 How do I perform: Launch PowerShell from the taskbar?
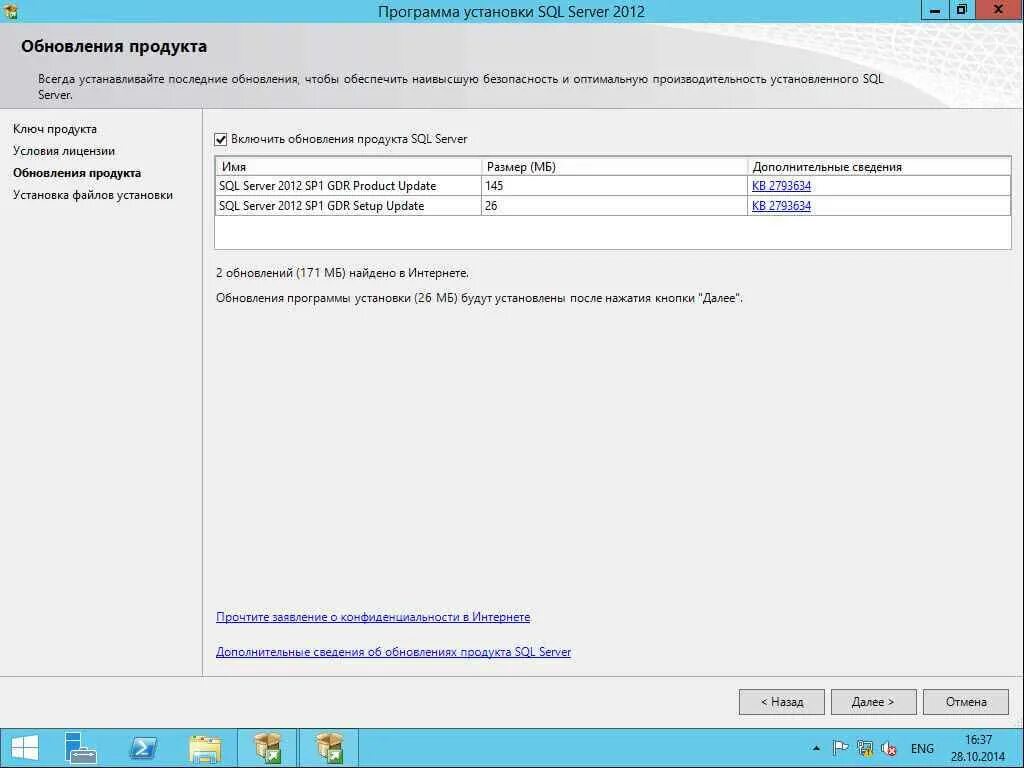tap(143, 748)
